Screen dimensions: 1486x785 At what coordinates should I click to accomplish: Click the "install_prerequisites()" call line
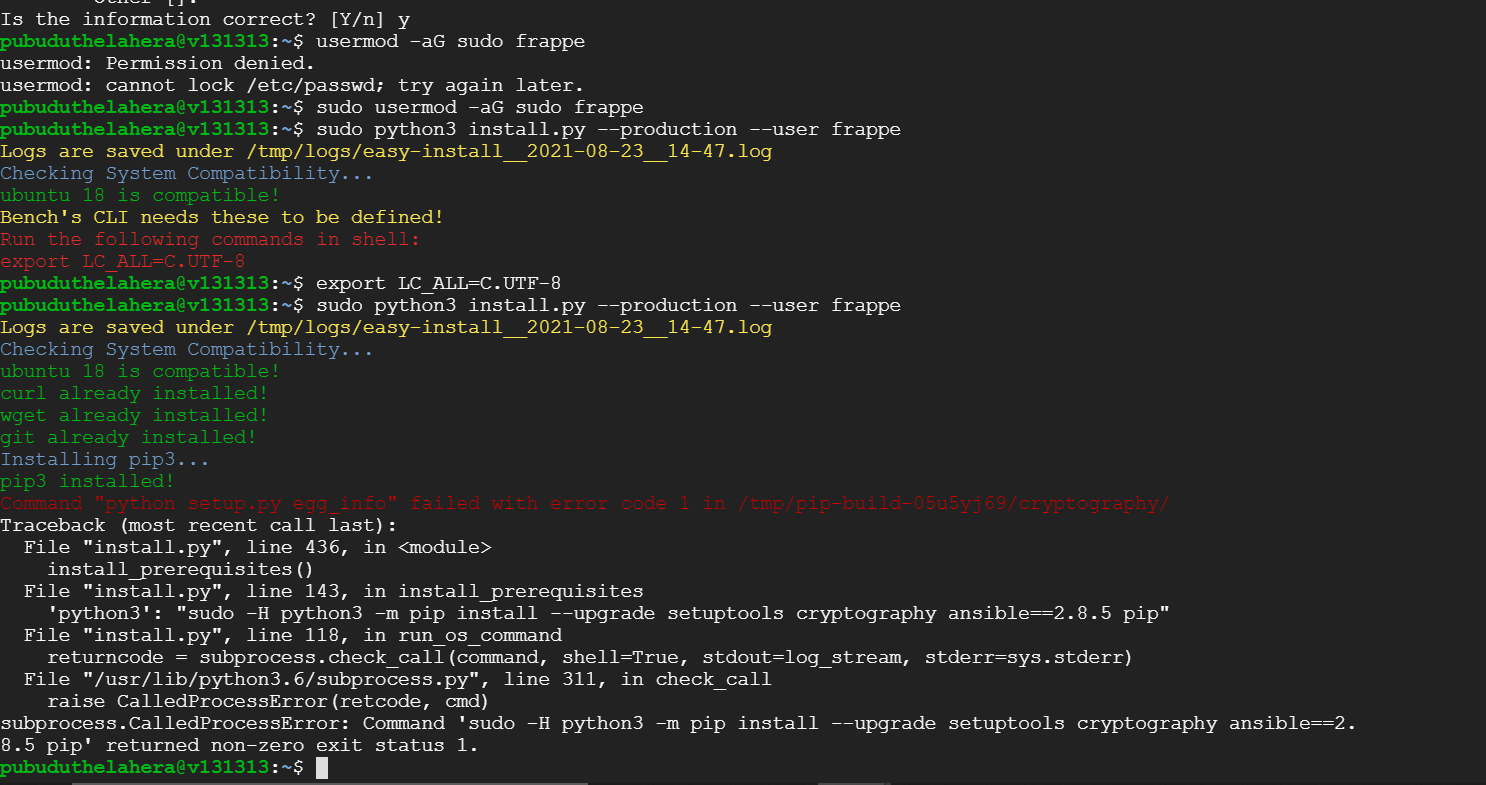click(181, 569)
